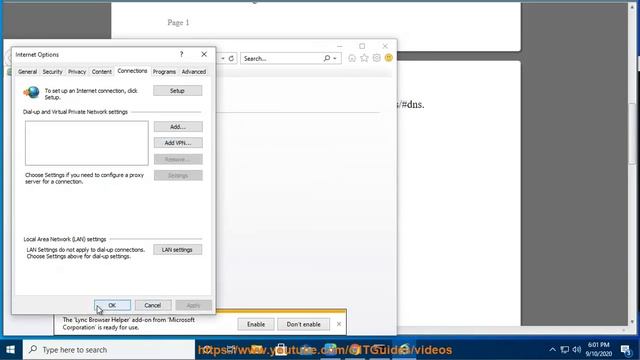
Task: Close the Internet Explorer window
Action: pos(385,46)
